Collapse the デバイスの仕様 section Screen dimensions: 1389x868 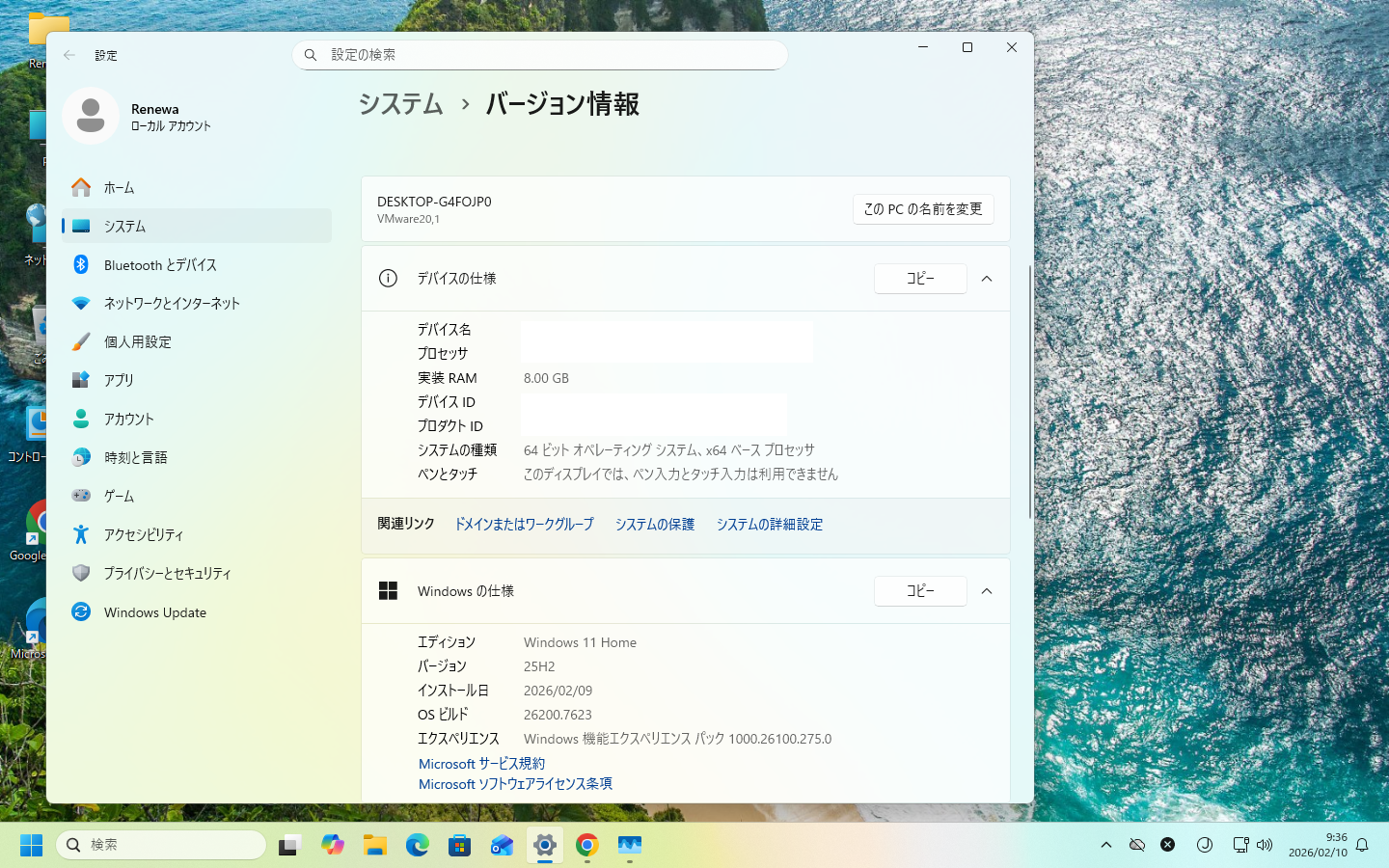coord(986,279)
